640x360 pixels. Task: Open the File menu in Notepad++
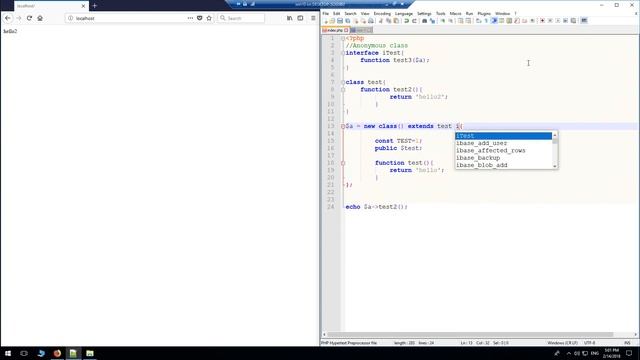click(325, 13)
